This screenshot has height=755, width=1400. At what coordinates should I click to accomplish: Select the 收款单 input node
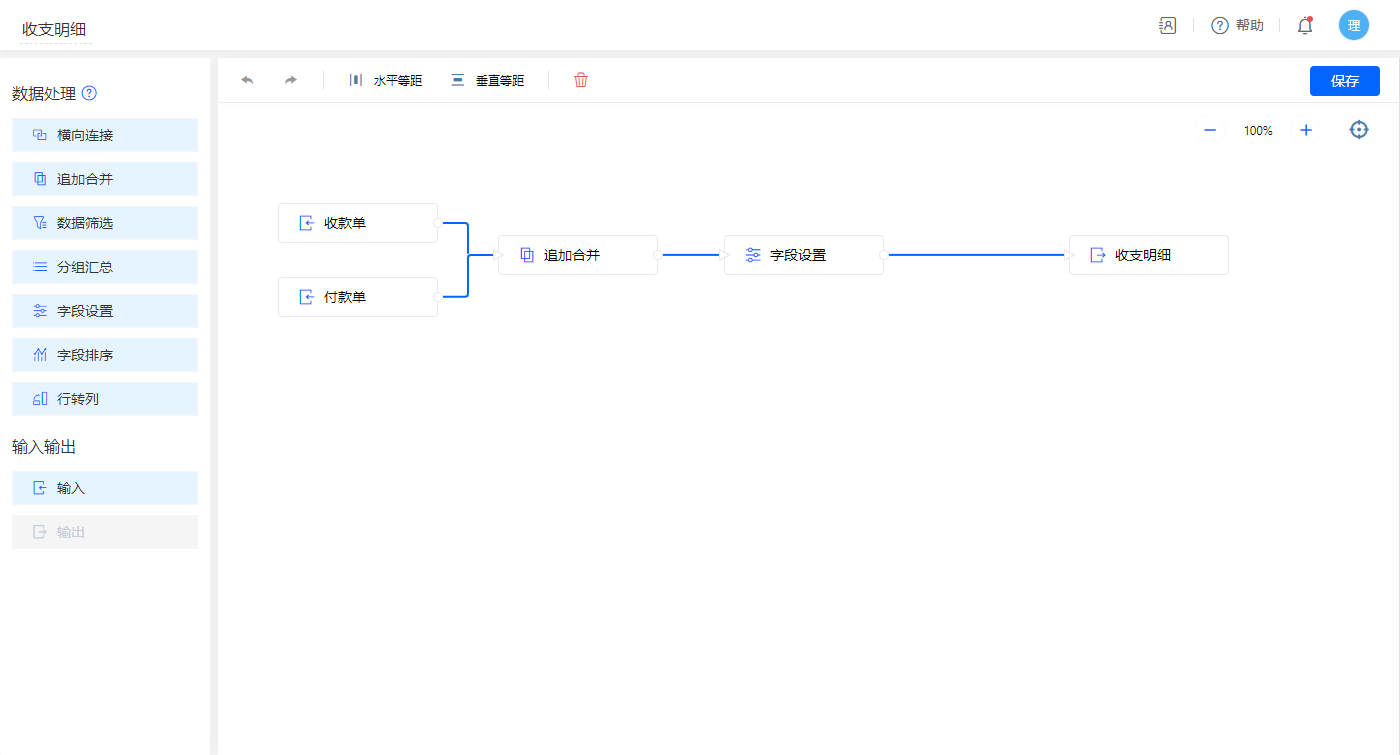(358, 223)
